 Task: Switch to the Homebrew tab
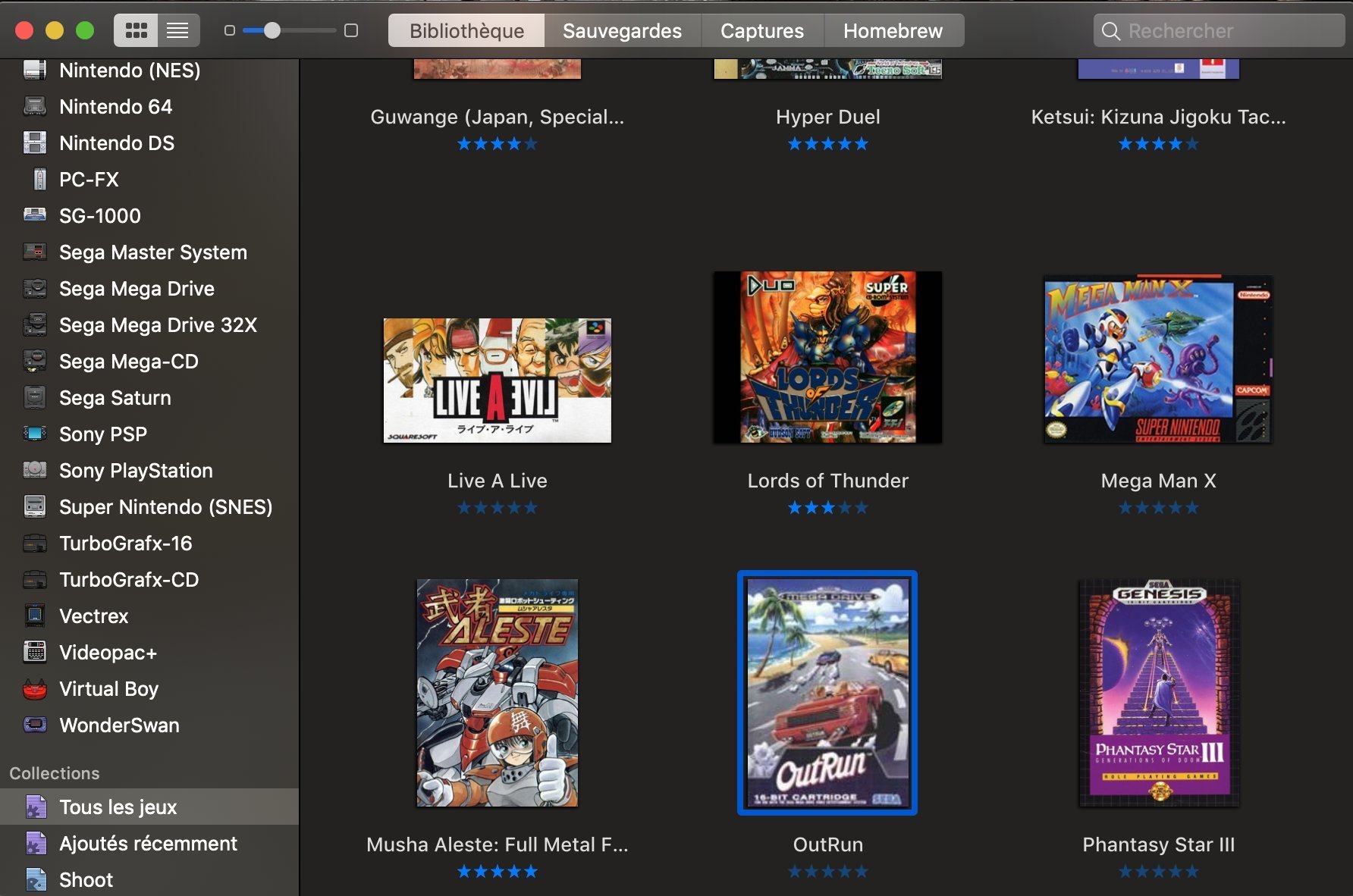tap(893, 30)
